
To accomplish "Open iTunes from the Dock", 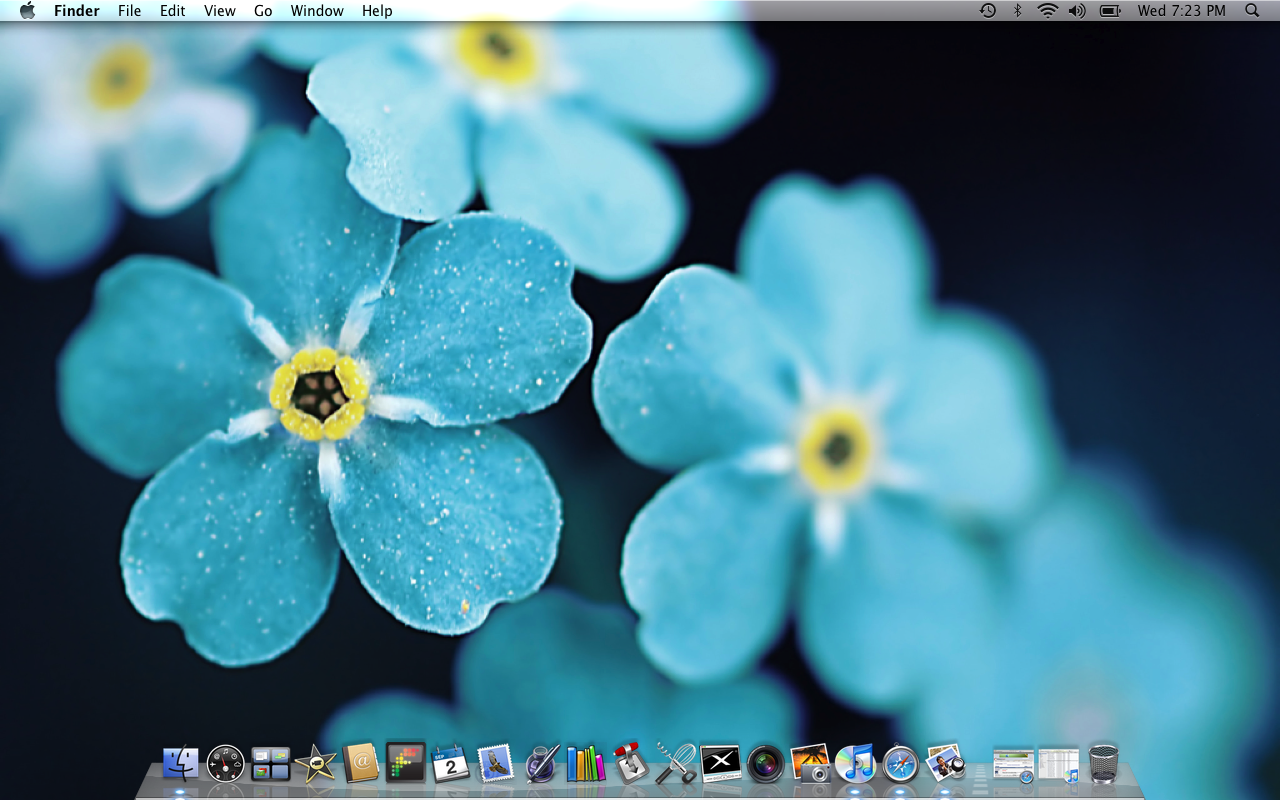I will [855, 764].
